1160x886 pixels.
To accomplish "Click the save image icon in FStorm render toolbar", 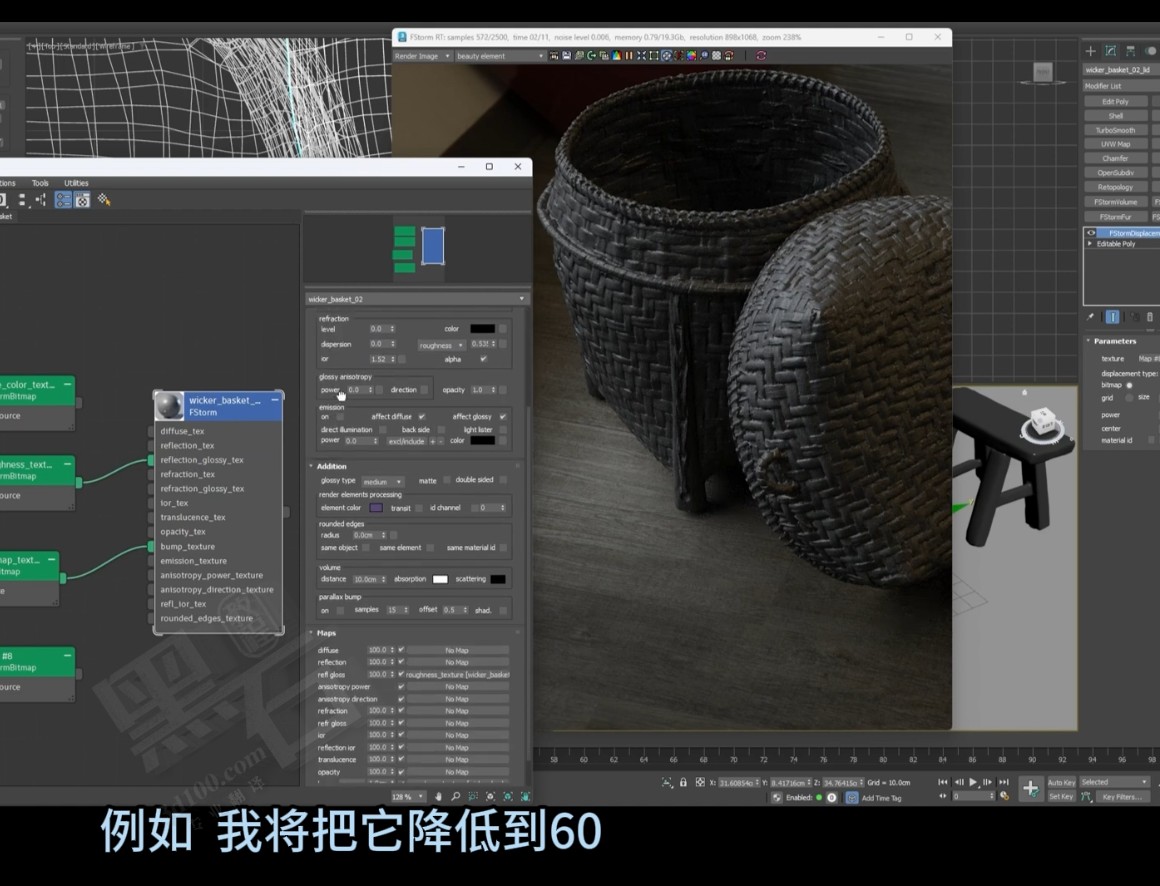I will [566, 55].
